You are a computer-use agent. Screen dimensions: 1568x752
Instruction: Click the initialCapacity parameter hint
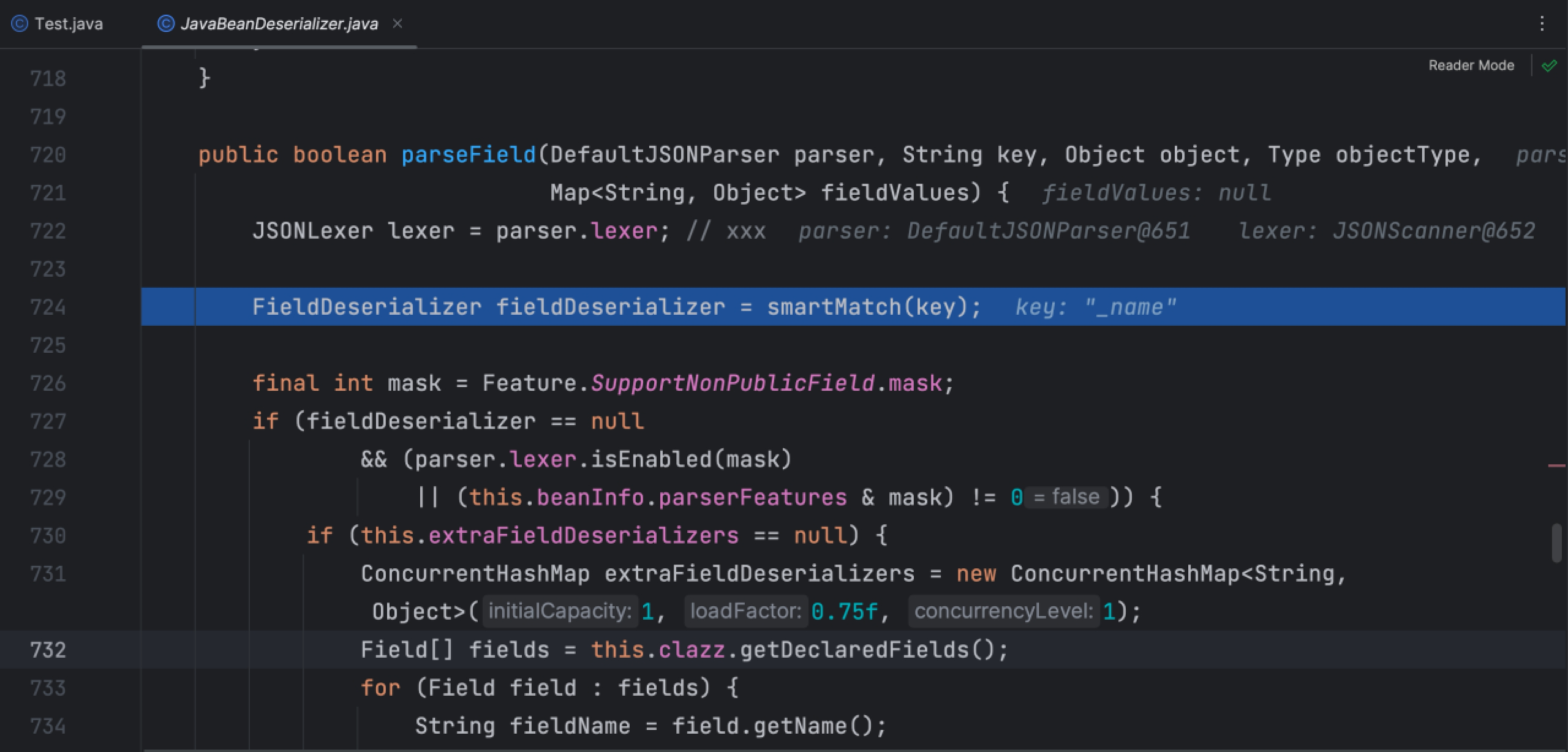(x=560, y=611)
